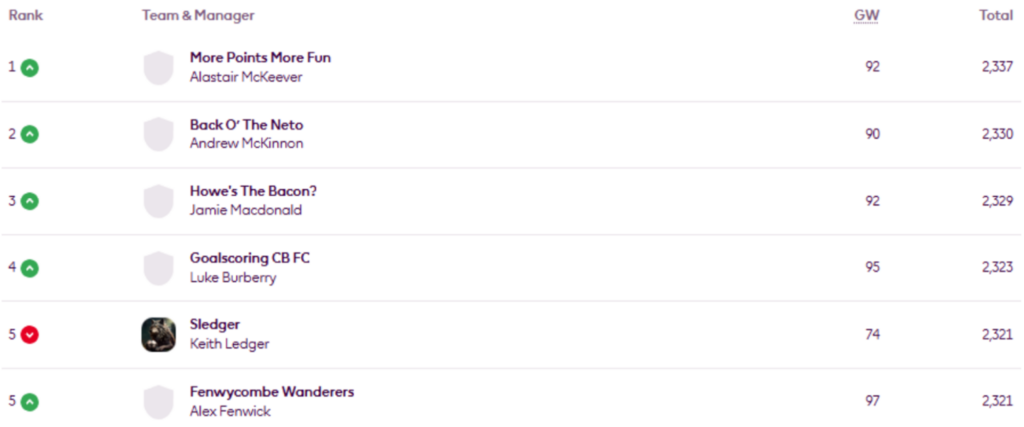Click manager name Keith Ledger
Viewport: 1024px width, 427px height.
tap(229, 343)
